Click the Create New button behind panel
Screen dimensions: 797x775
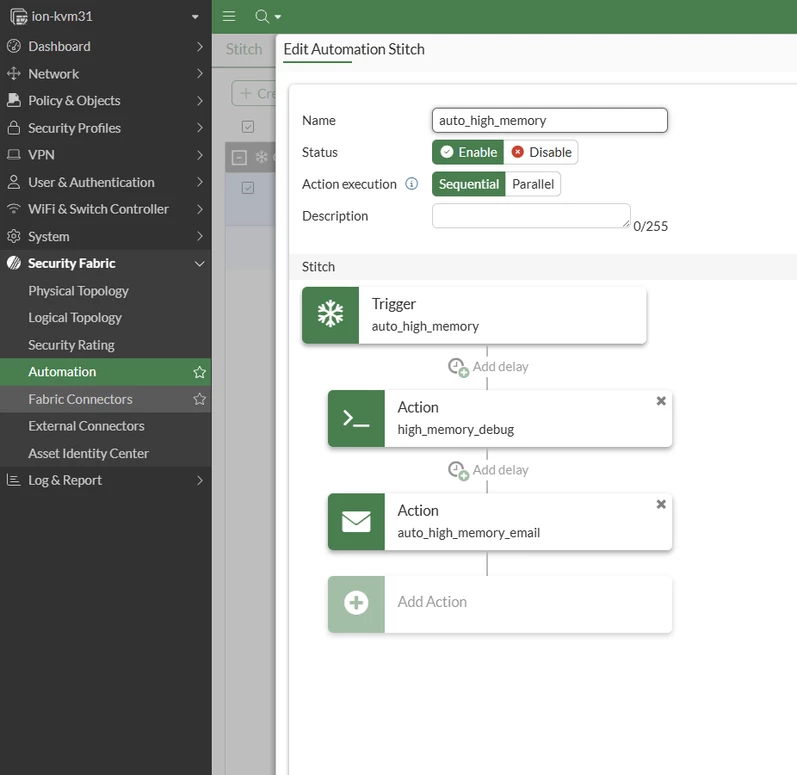(x=254, y=94)
